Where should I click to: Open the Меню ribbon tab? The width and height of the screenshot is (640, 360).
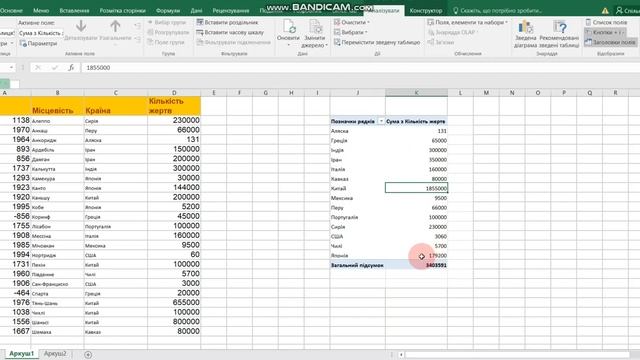pyautogui.click(x=41, y=11)
